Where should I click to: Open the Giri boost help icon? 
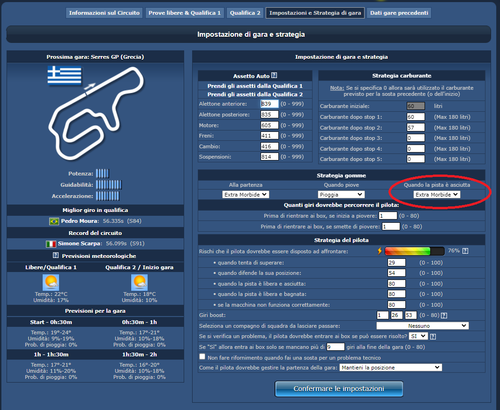[444, 315]
